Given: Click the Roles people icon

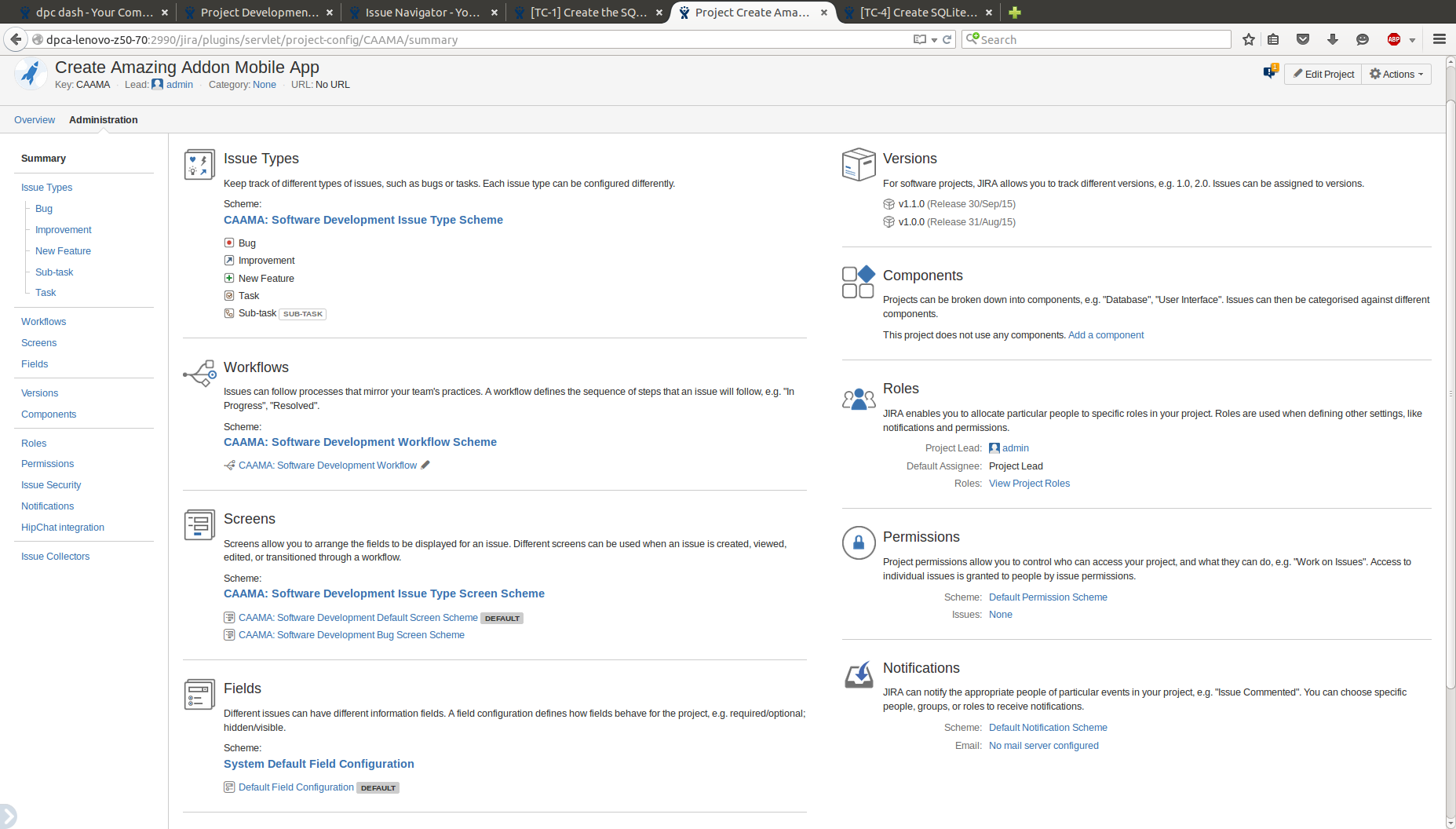Looking at the screenshot, I should click(859, 399).
